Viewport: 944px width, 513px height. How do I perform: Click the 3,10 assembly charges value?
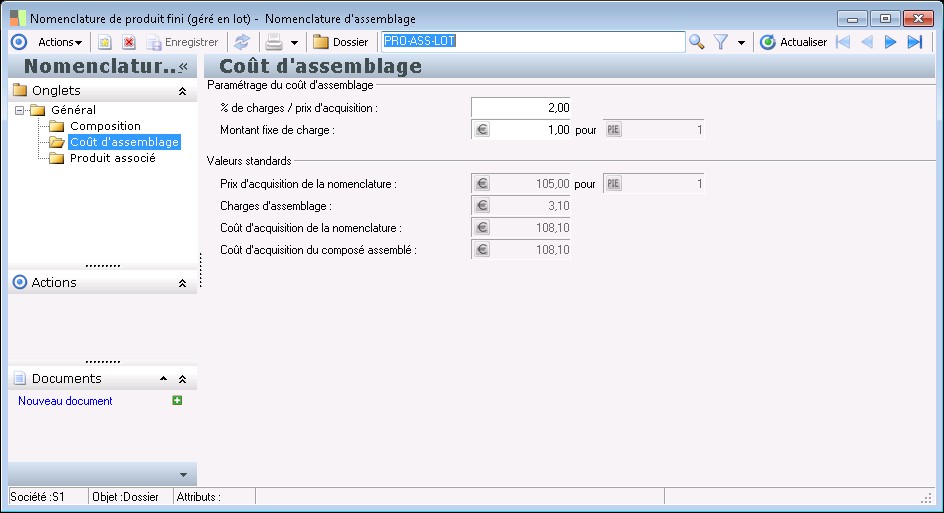click(559, 206)
